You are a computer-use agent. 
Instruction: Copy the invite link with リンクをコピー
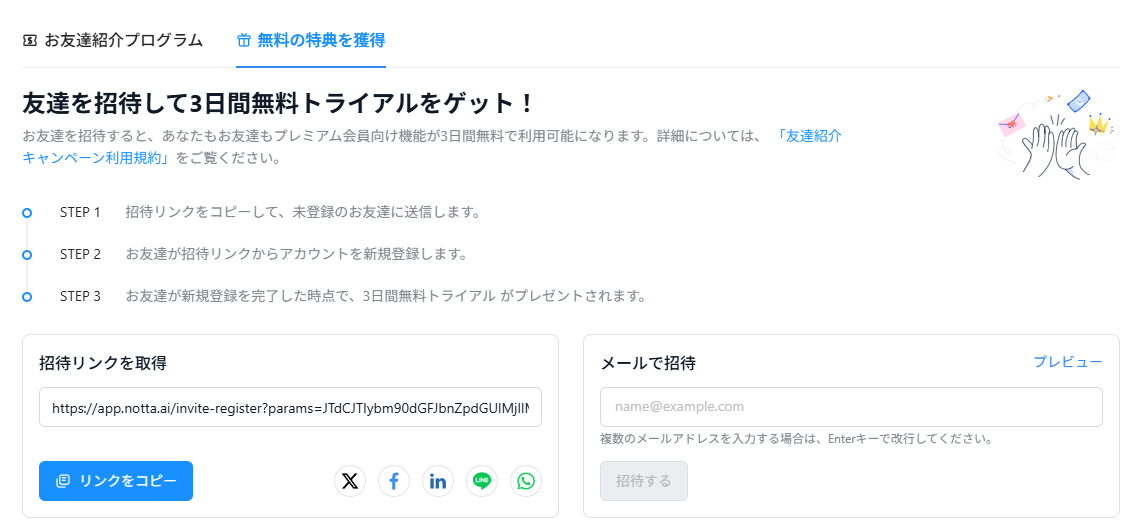(116, 481)
